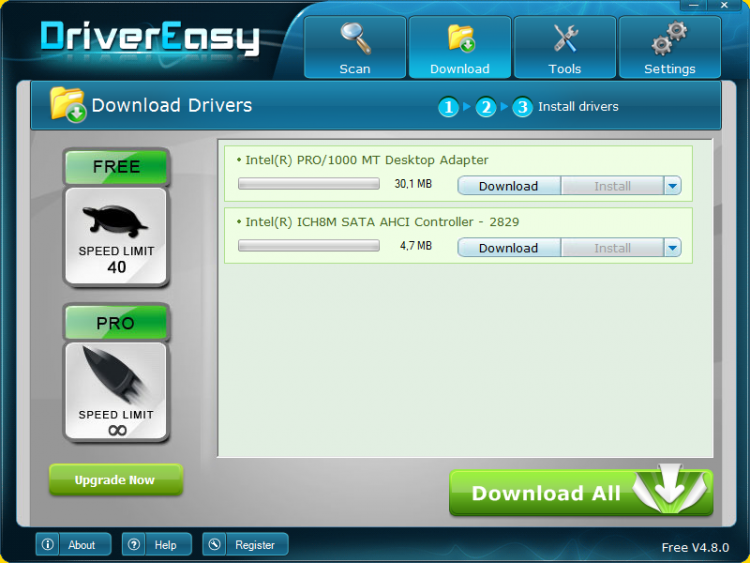Click the About info icon

47,544
